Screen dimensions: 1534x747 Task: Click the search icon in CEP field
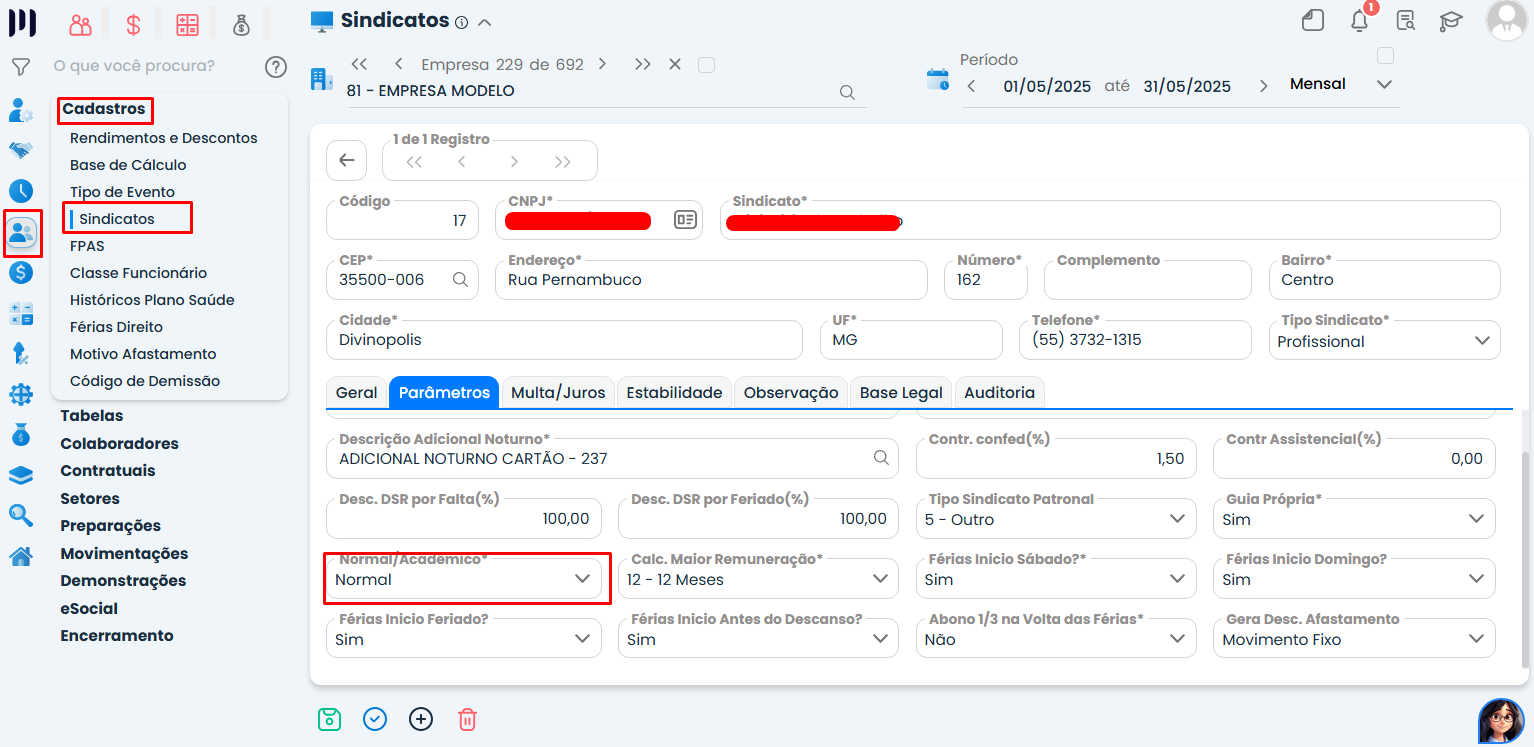[460, 280]
